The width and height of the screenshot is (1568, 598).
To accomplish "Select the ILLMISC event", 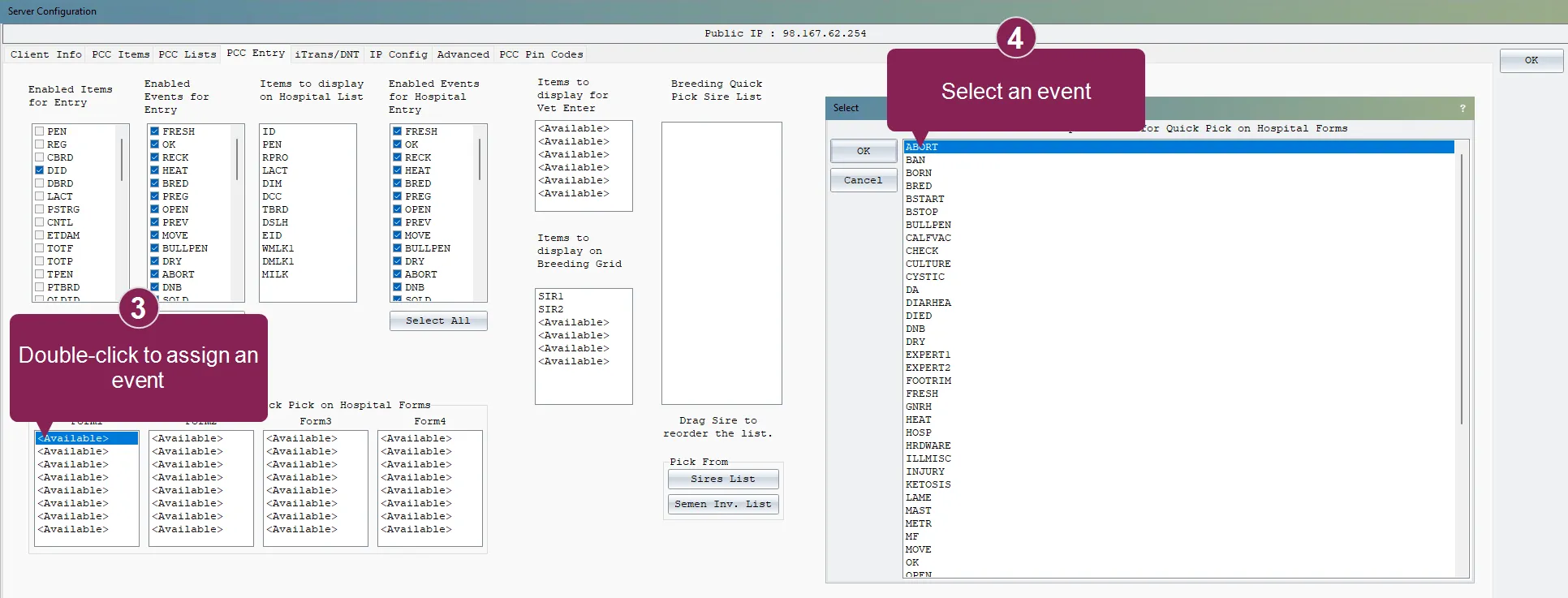I will pos(928,458).
